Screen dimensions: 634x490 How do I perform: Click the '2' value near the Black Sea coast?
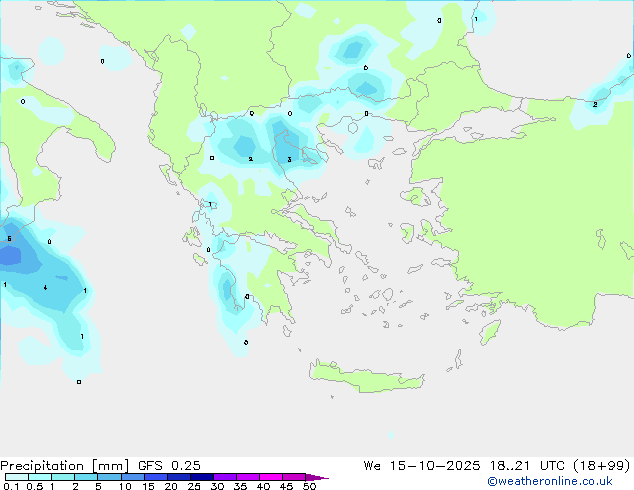click(595, 104)
